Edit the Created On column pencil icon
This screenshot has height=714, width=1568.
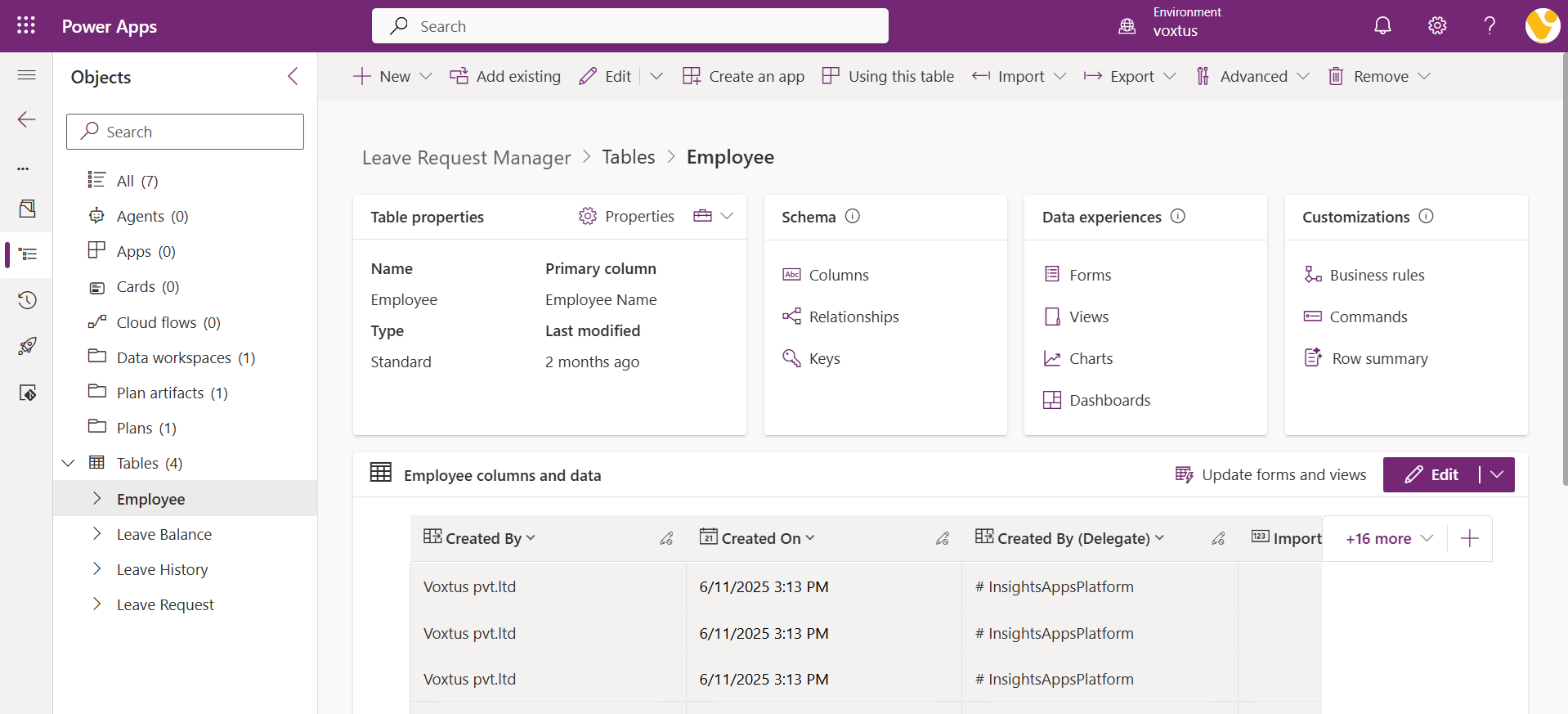click(x=943, y=538)
